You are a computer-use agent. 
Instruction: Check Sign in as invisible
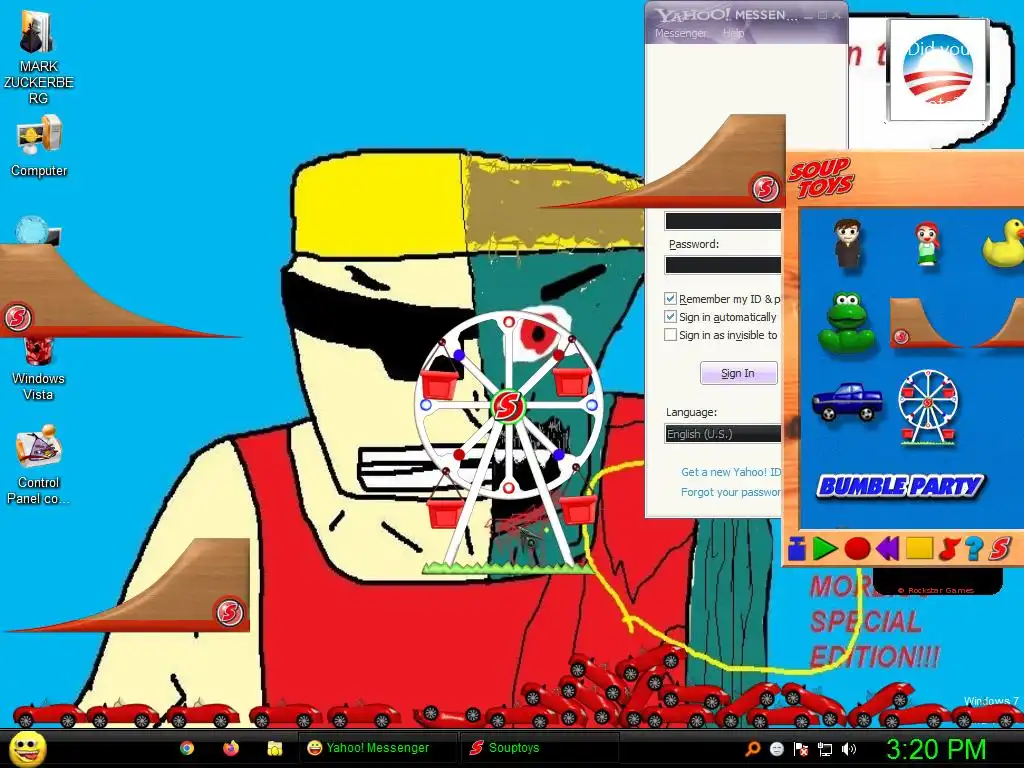point(670,335)
